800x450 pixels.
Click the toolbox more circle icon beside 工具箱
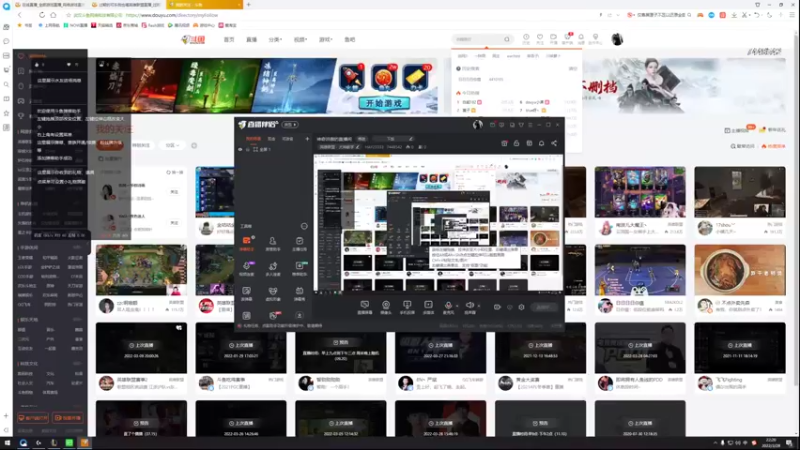[x=304, y=226]
